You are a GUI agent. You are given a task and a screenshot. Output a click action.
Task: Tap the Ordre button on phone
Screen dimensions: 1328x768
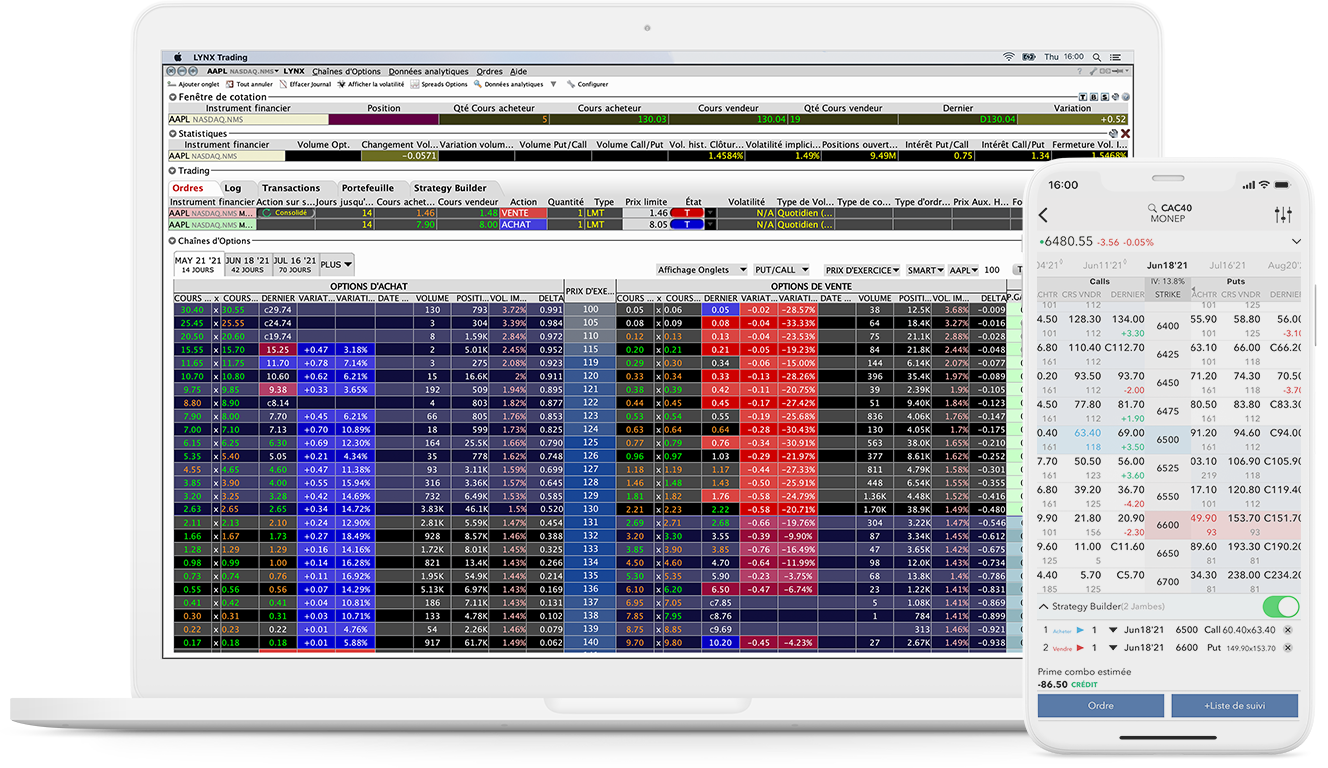coord(1101,706)
